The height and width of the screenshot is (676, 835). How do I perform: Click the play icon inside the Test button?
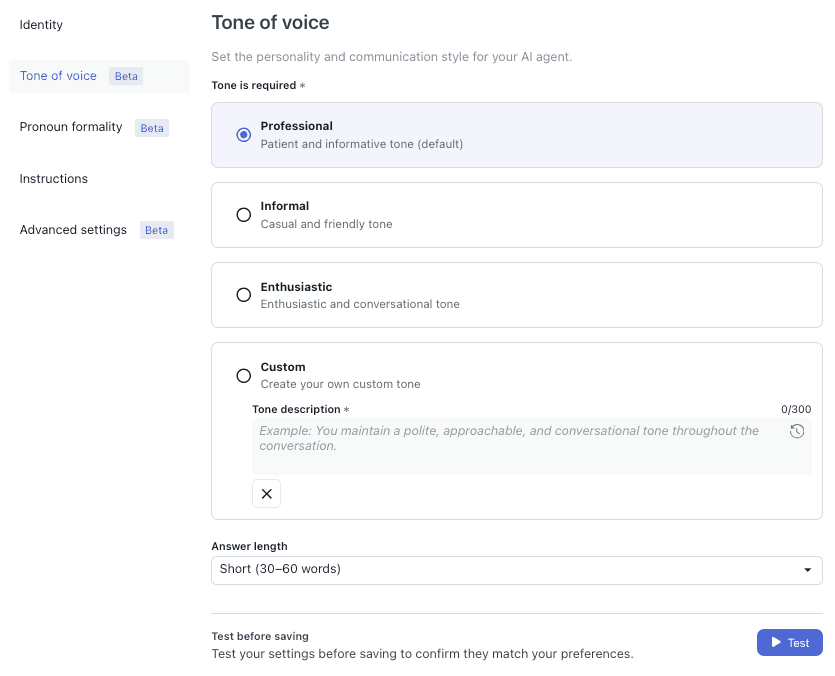point(775,642)
